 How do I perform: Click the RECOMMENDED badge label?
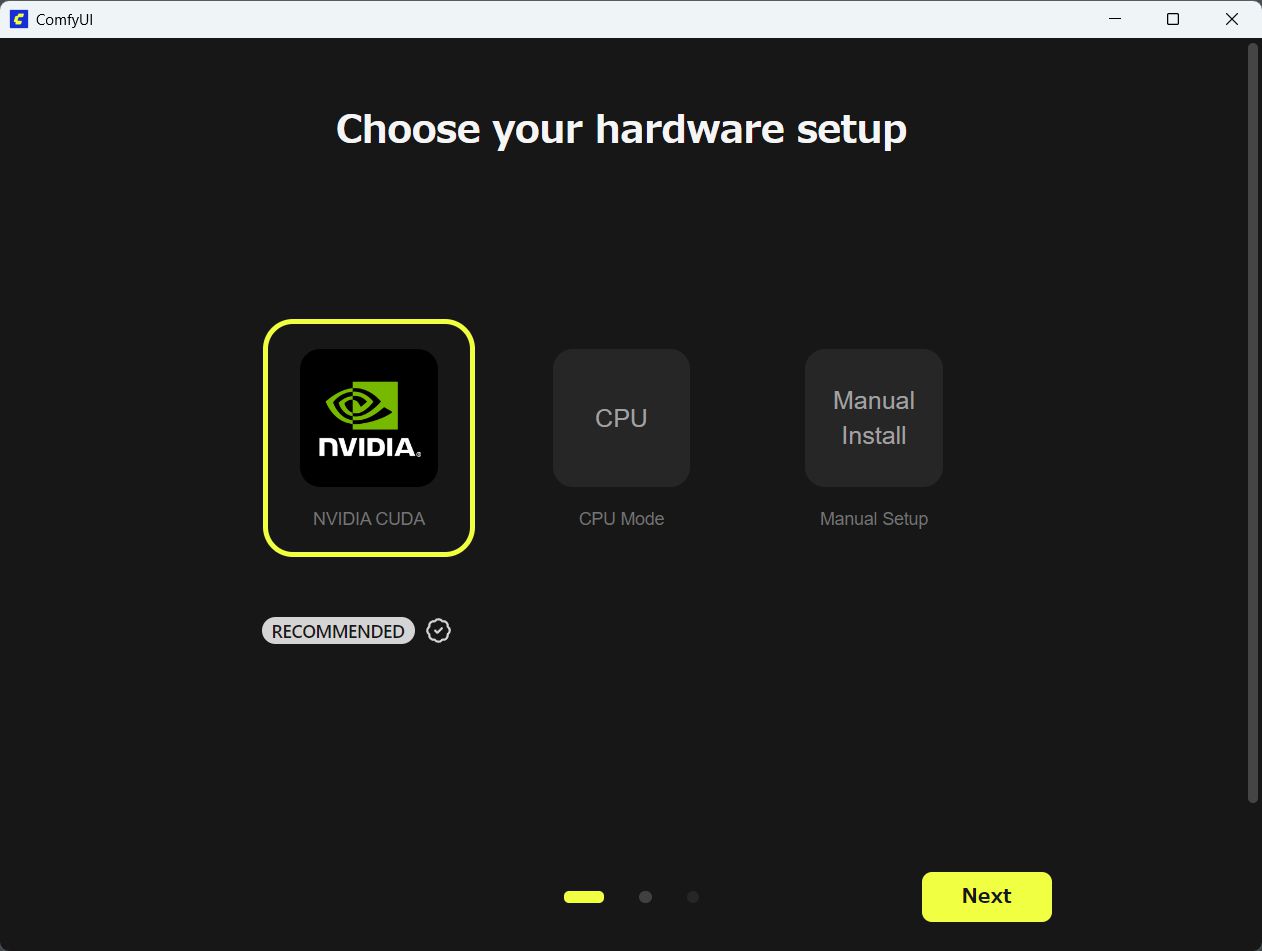[x=338, y=631]
